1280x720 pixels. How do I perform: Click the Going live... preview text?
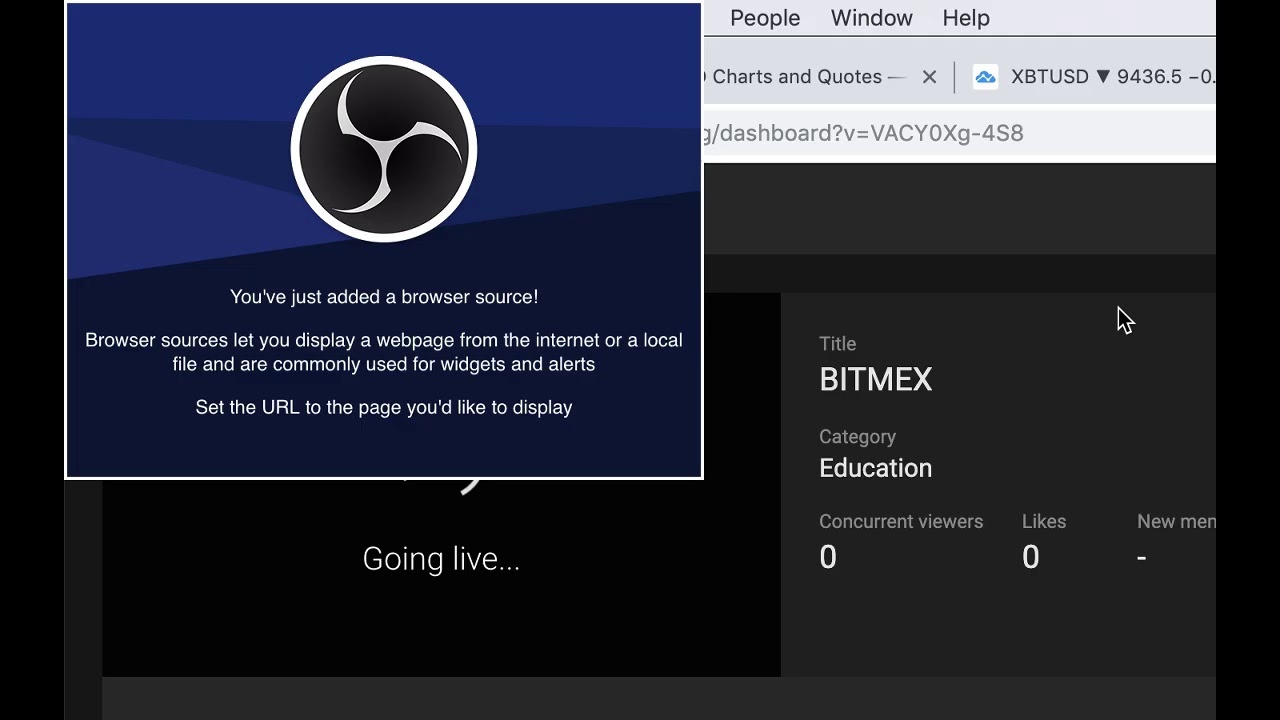tap(441, 559)
